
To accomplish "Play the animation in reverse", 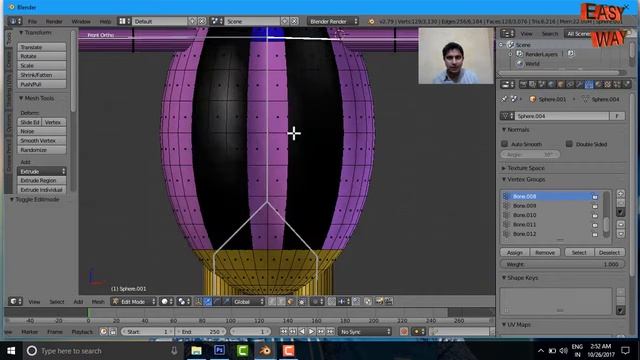I will (x=302, y=332).
